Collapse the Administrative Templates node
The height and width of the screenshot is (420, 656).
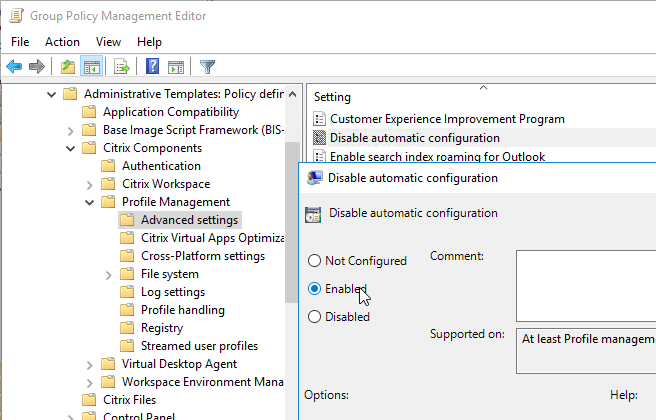coord(51,94)
